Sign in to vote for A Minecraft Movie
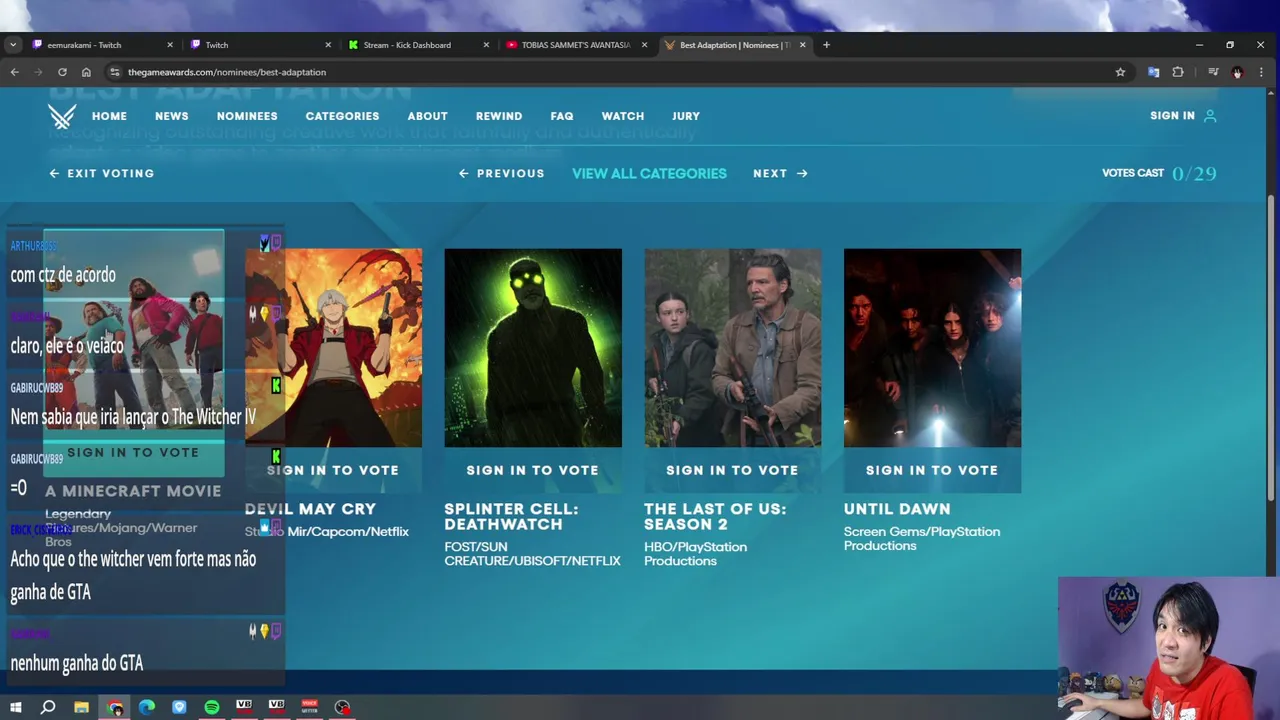Viewport: 1280px width, 720px height. (x=133, y=452)
